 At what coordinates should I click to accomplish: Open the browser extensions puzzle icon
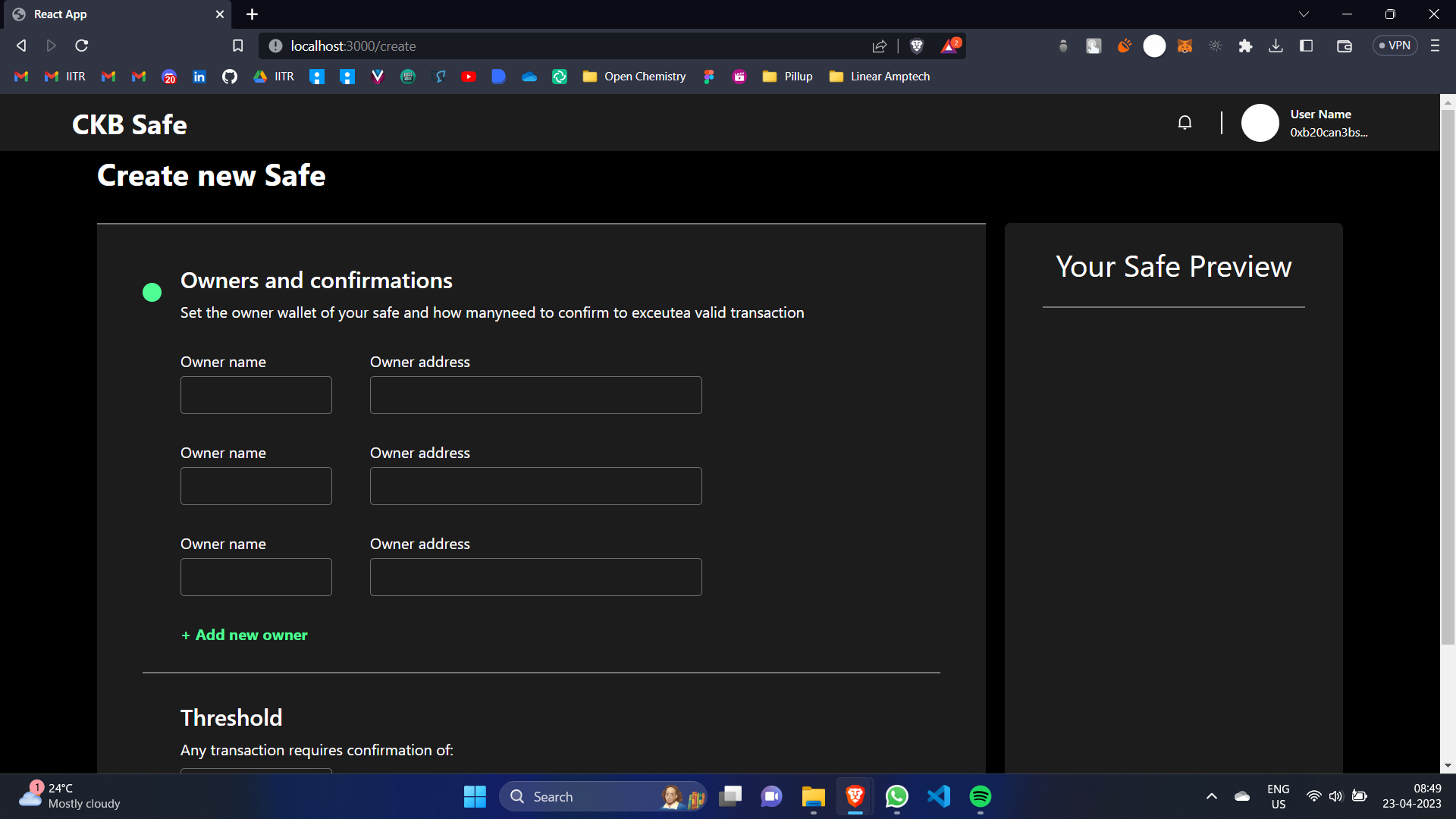1245,46
